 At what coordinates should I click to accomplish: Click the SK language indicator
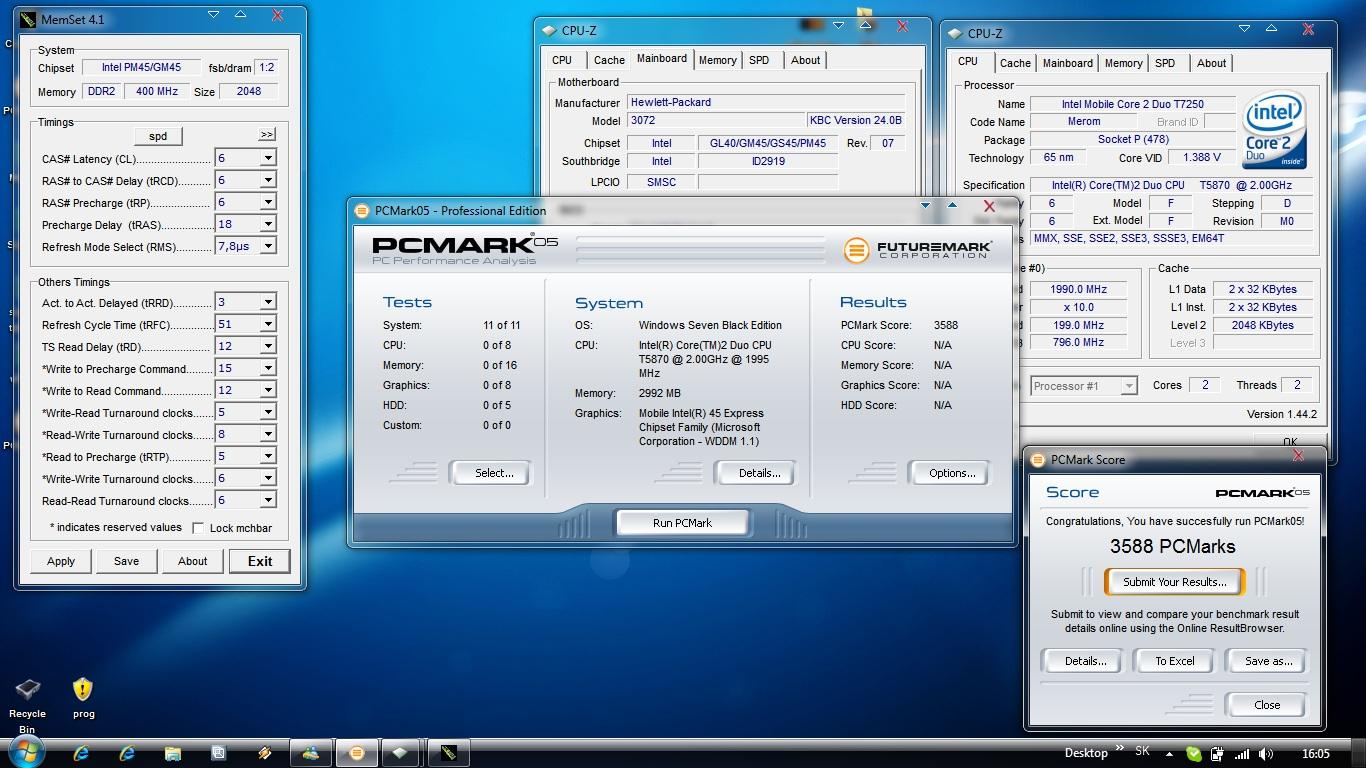[1142, 751]
